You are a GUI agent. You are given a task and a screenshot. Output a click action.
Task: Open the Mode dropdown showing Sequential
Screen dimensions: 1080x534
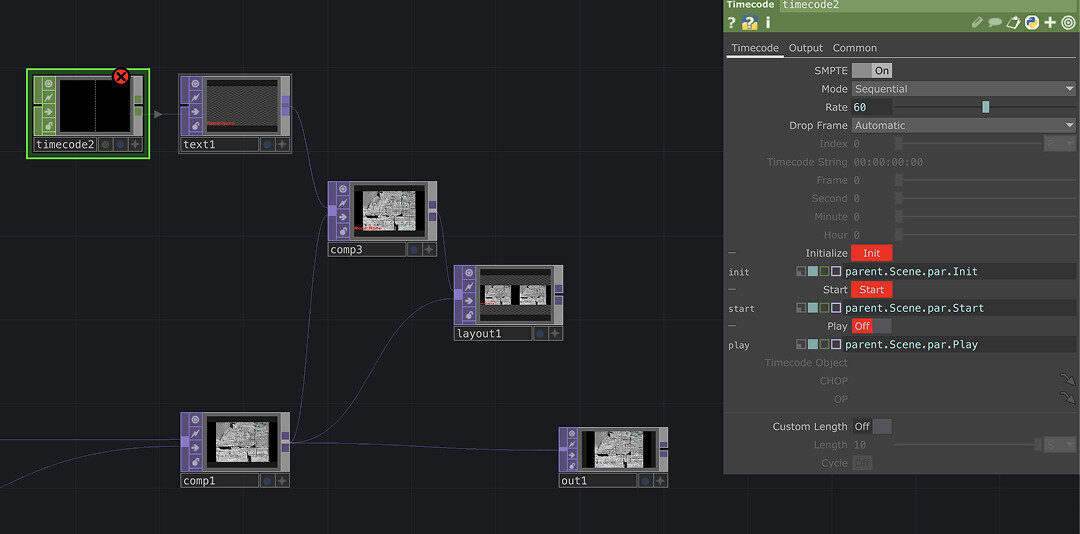pos(964,89)
